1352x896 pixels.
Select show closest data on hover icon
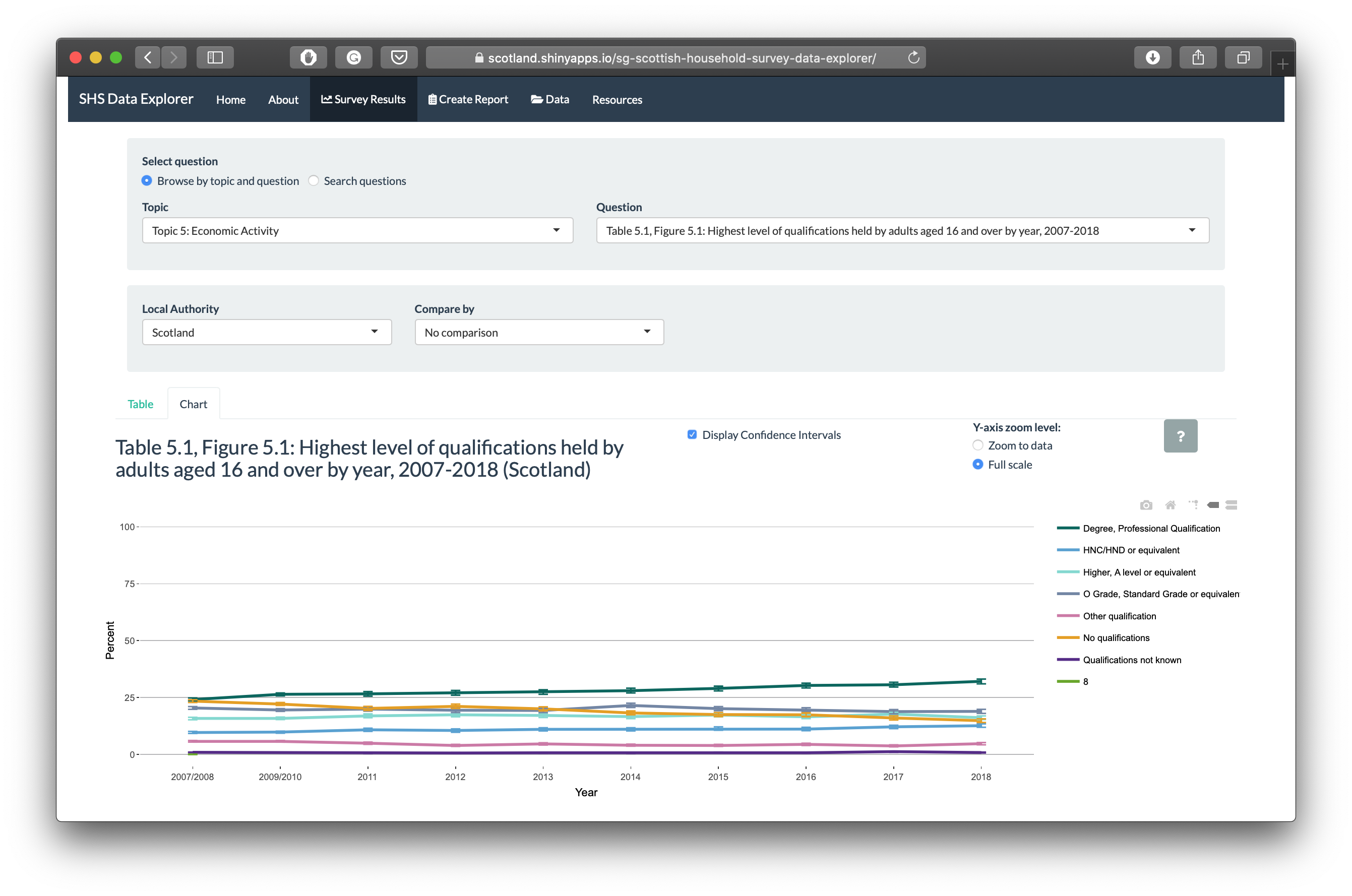tap(1212, 505)
